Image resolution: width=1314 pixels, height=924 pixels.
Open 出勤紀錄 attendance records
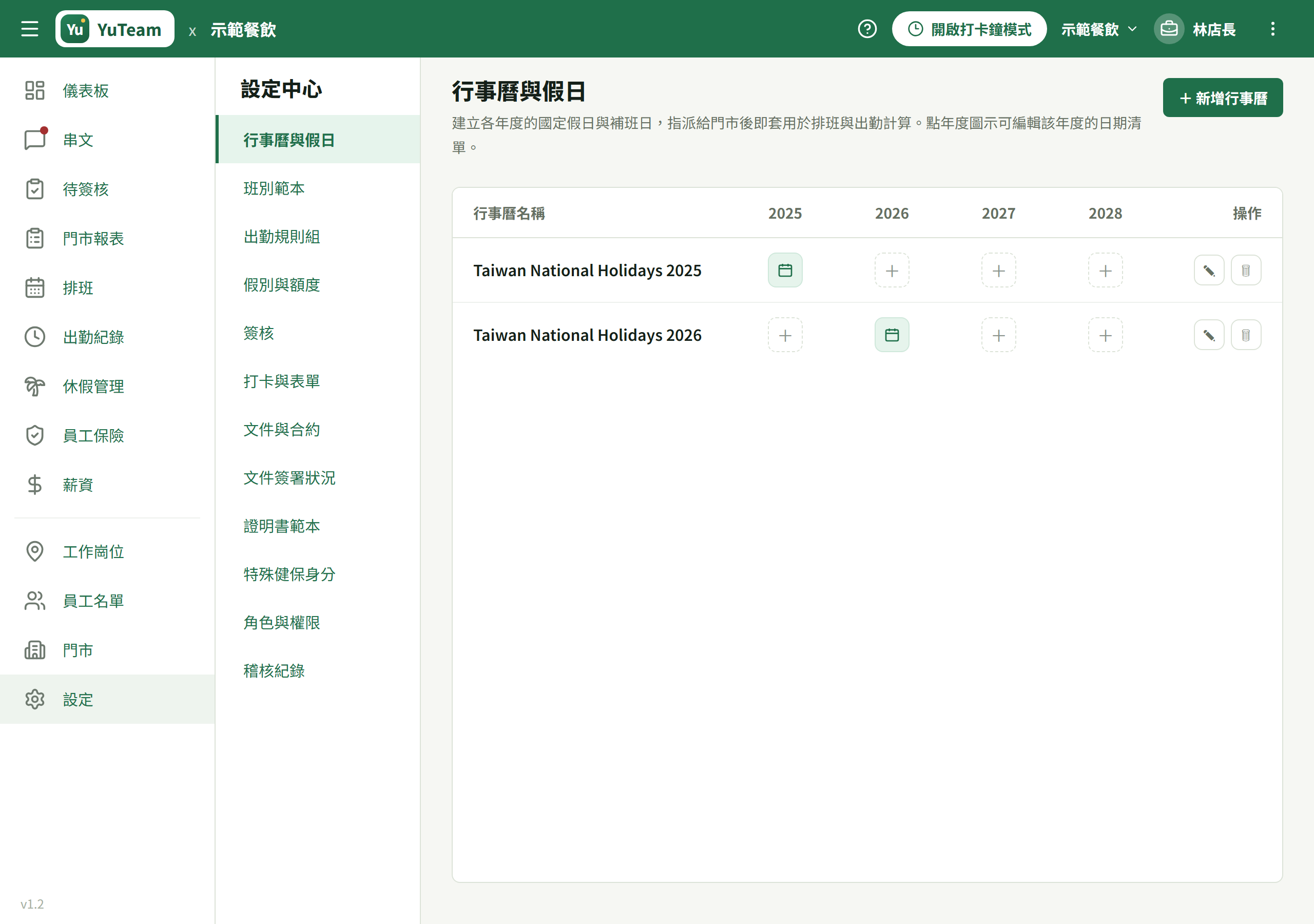tap(108, 337)
